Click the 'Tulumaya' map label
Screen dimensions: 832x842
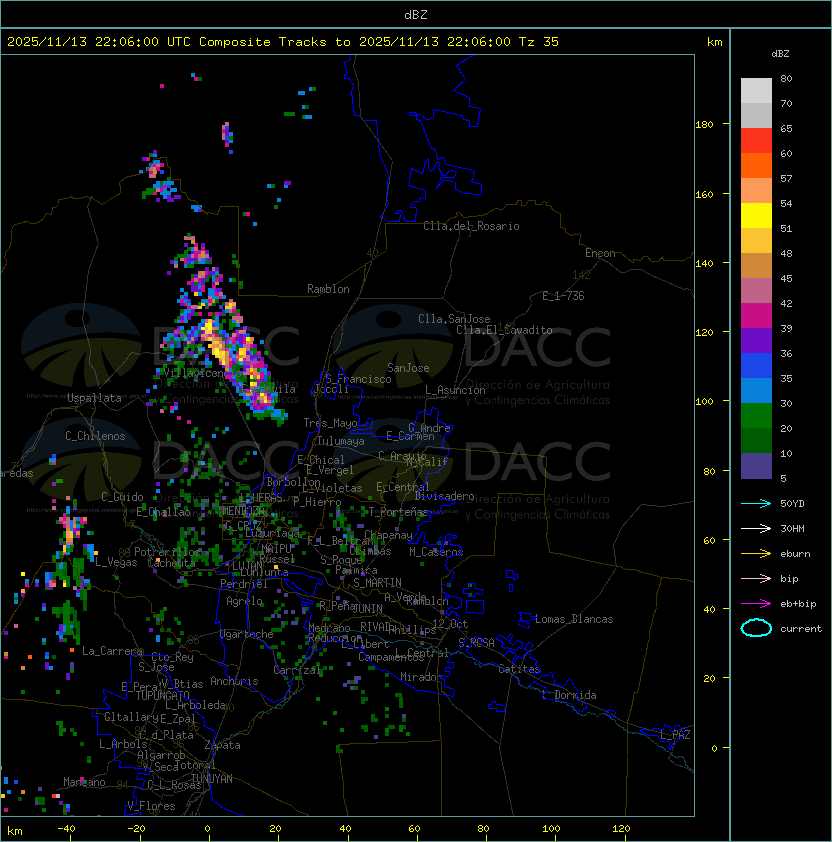point(341,441)
